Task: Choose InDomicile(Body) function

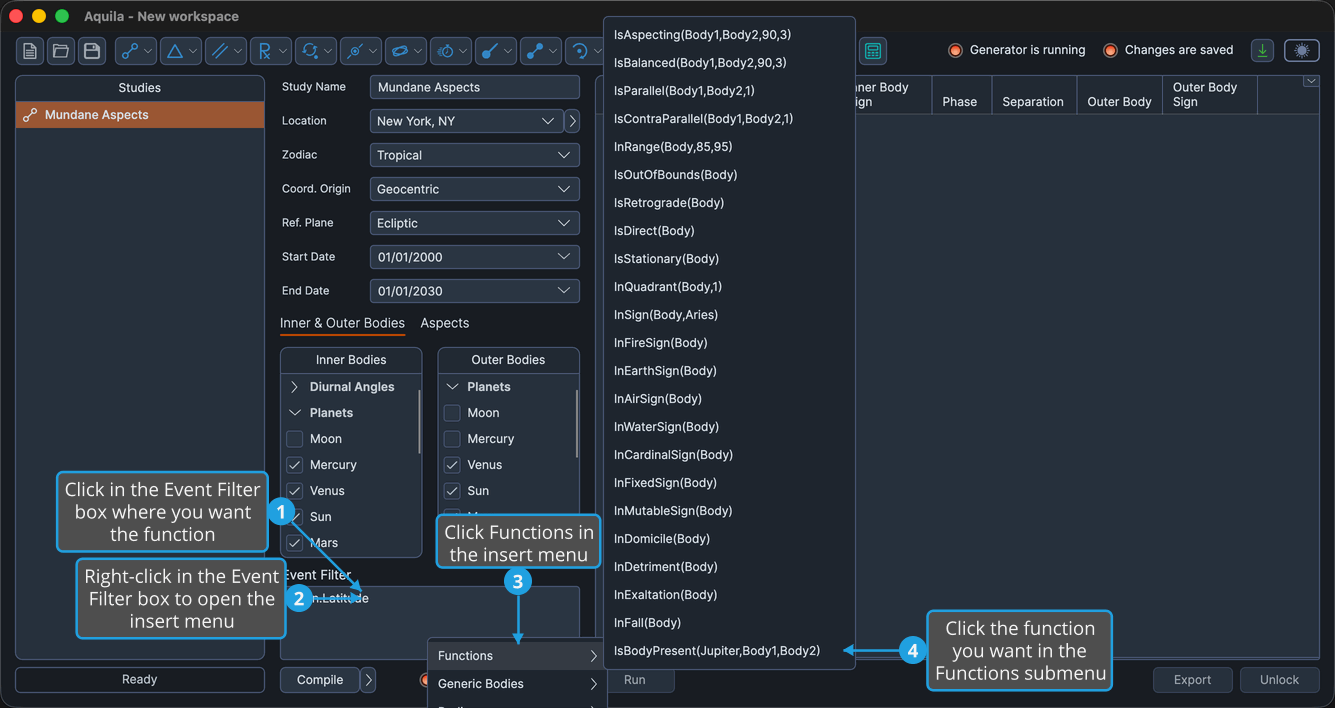Action: (729, 539)
